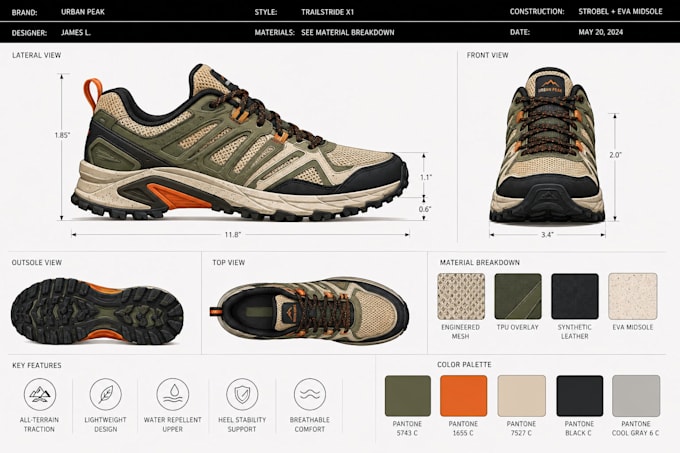
Task: Click the 'PANTONE 1655 C' label
Action: 463,428
